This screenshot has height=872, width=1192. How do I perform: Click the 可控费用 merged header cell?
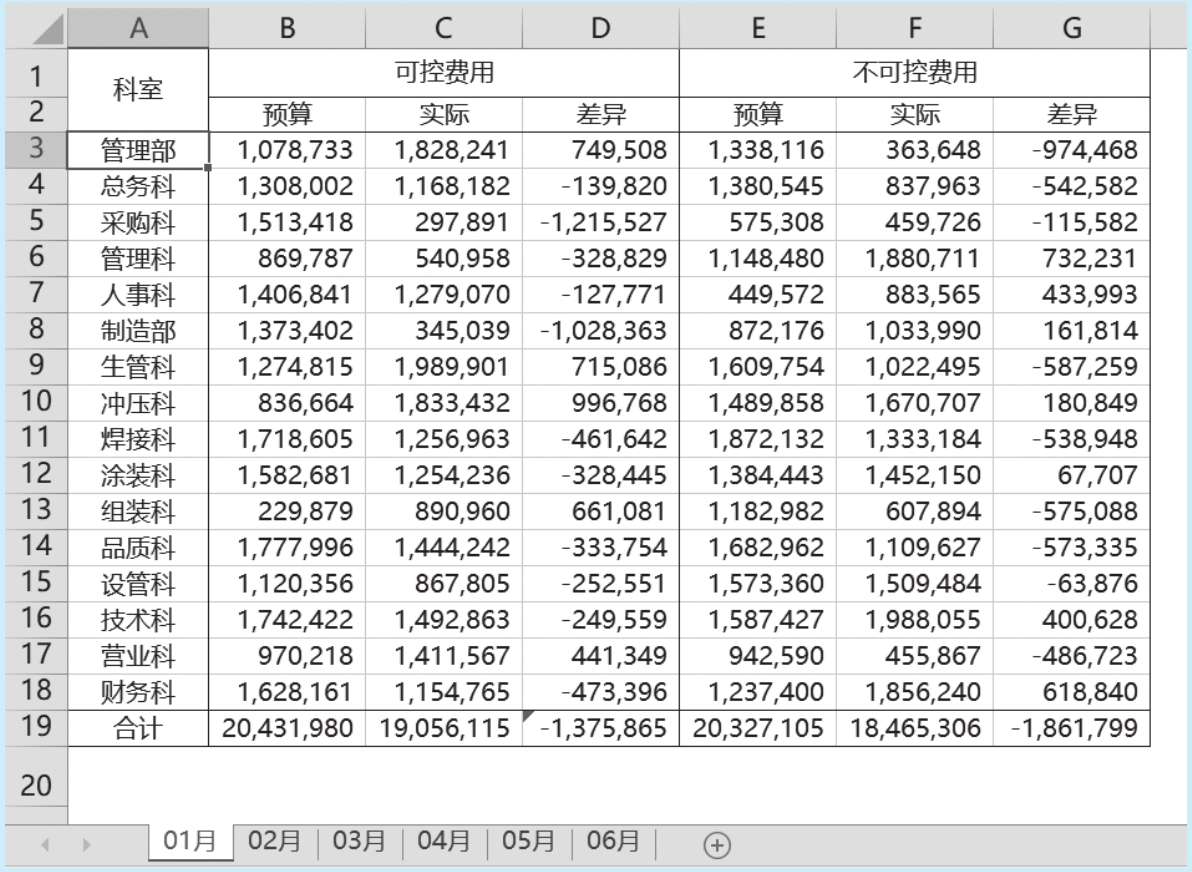tap(444, 72)
